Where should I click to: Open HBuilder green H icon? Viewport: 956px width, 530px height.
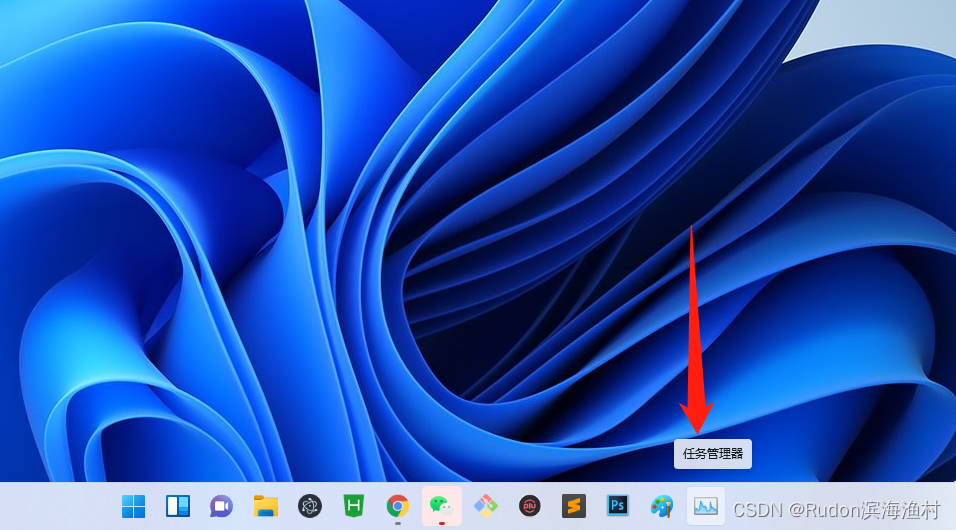(x=354, y=506)
